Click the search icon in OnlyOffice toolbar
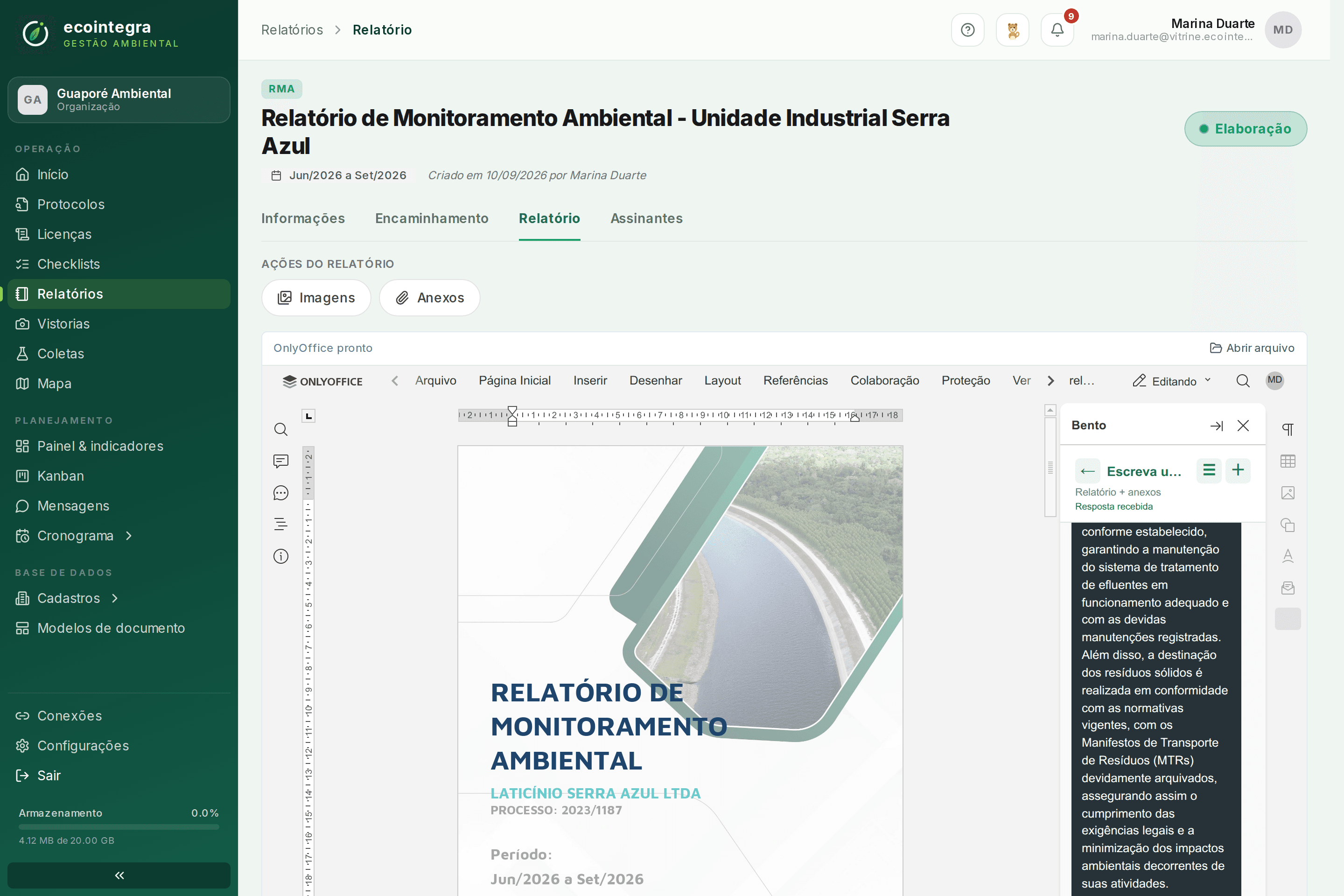Image resolution: width=1344 pixels, height=896 pixels. pos(1243,381)
